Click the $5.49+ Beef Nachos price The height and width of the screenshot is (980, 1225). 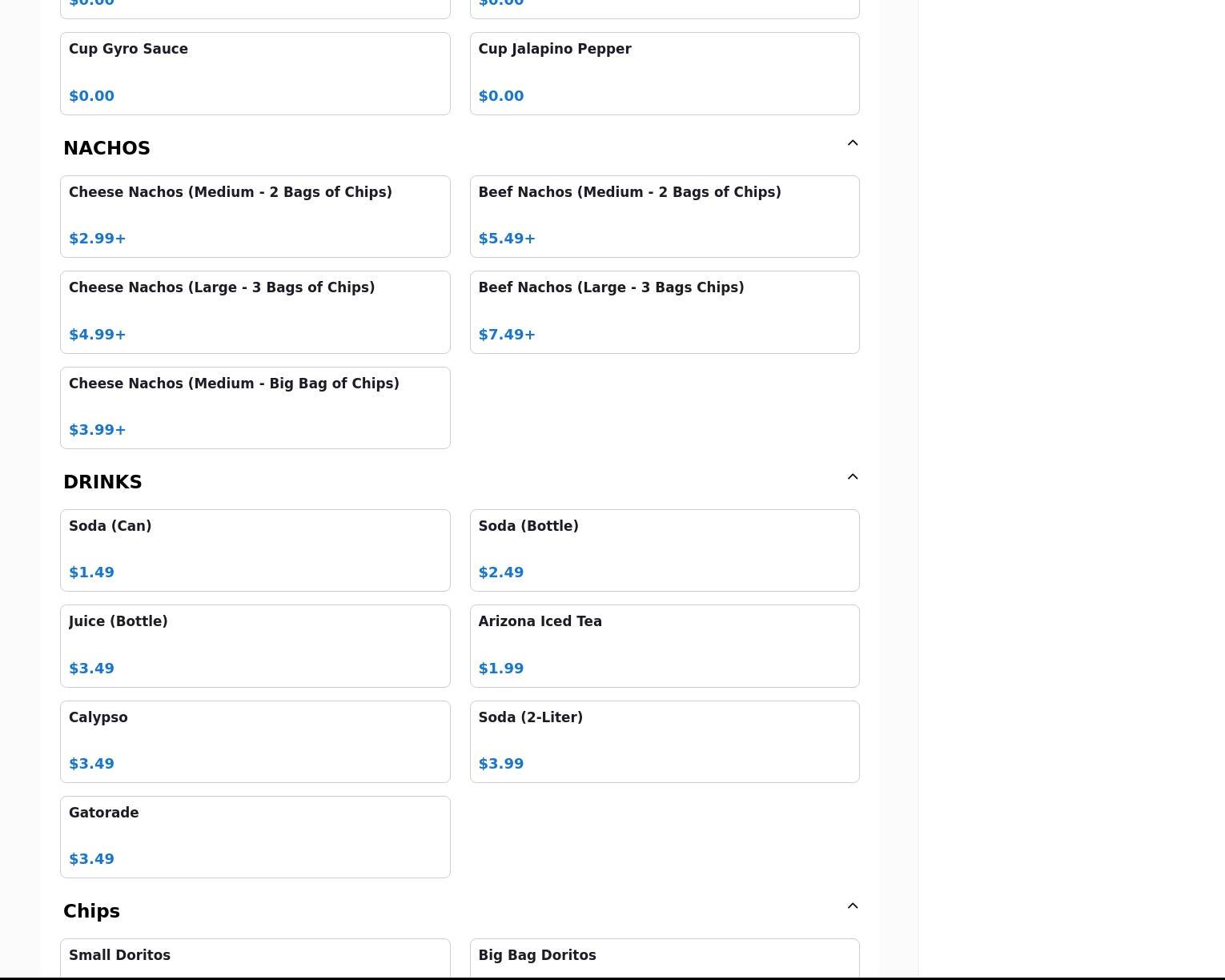pos(507,239)
